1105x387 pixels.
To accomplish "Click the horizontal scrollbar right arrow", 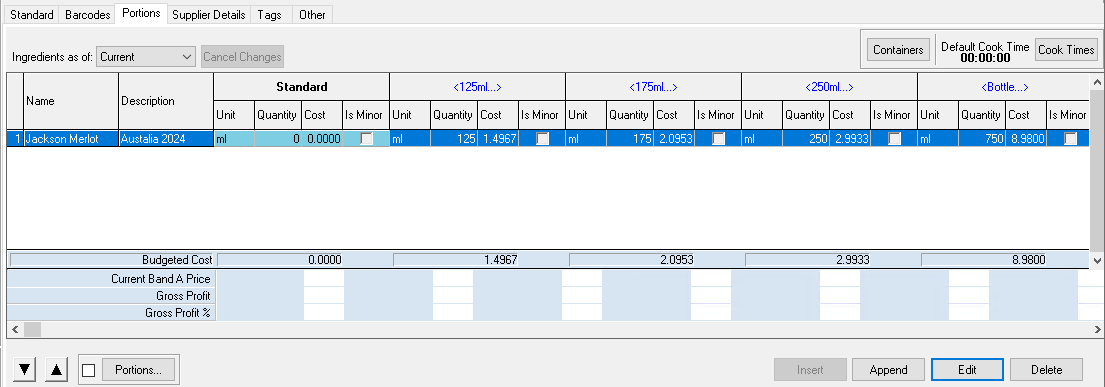I will [1097, 329].
